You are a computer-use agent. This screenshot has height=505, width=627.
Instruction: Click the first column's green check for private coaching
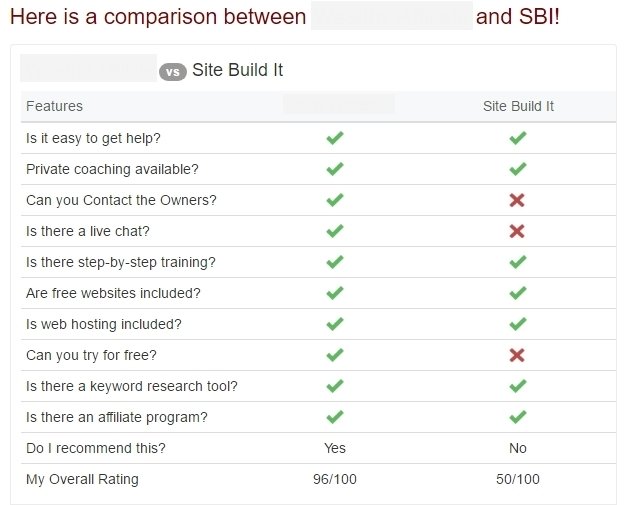(335, 169)
